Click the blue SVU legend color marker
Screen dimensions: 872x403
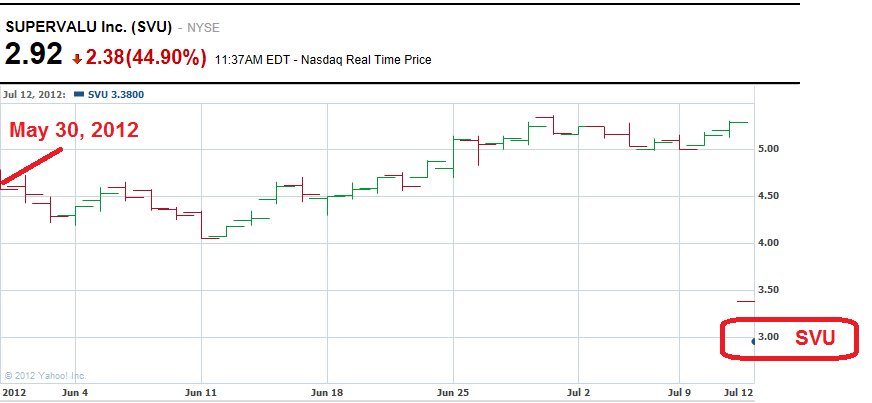79,94
